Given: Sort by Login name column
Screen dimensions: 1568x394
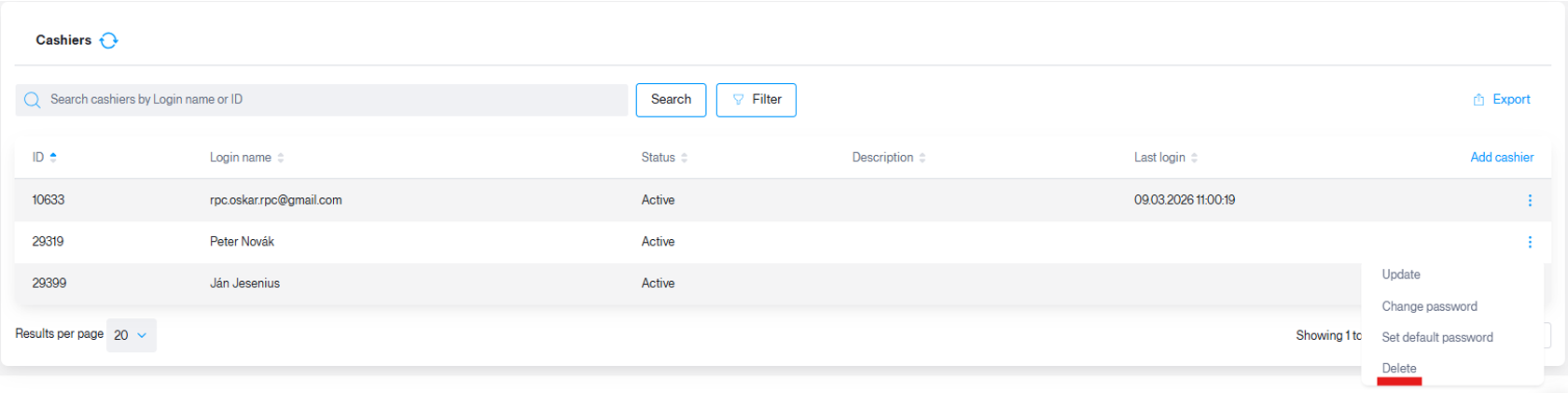Looking at the screenshot, I should pos(281,158).
